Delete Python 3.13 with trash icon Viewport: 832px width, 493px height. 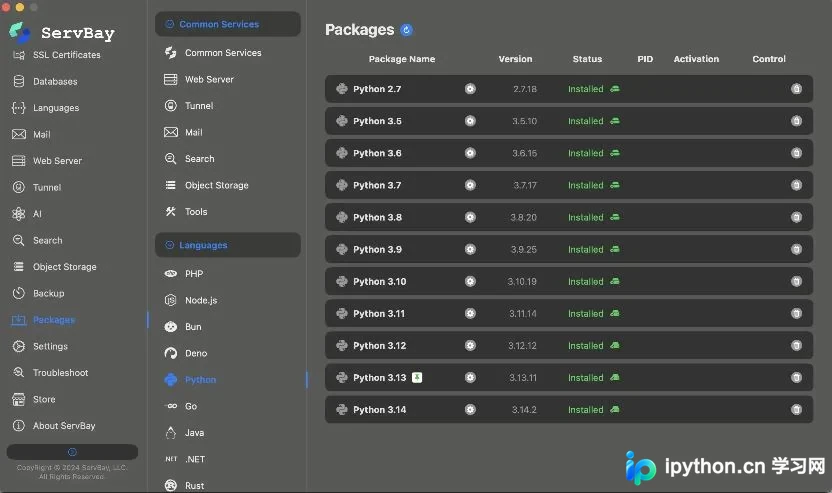coord(796,377)
